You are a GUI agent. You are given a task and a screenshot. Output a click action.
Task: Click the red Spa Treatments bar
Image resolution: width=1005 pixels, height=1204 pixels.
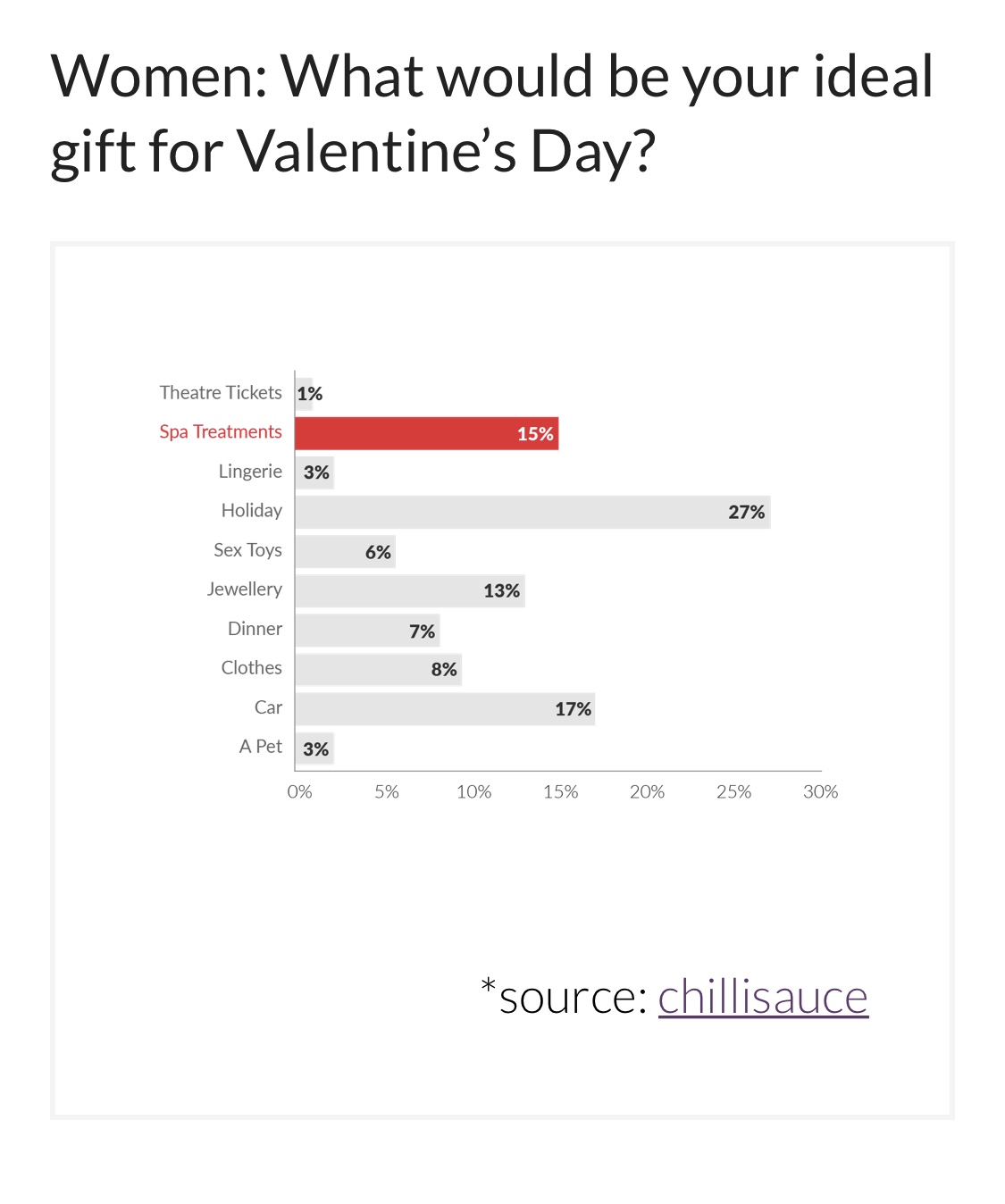click(427, 433)
